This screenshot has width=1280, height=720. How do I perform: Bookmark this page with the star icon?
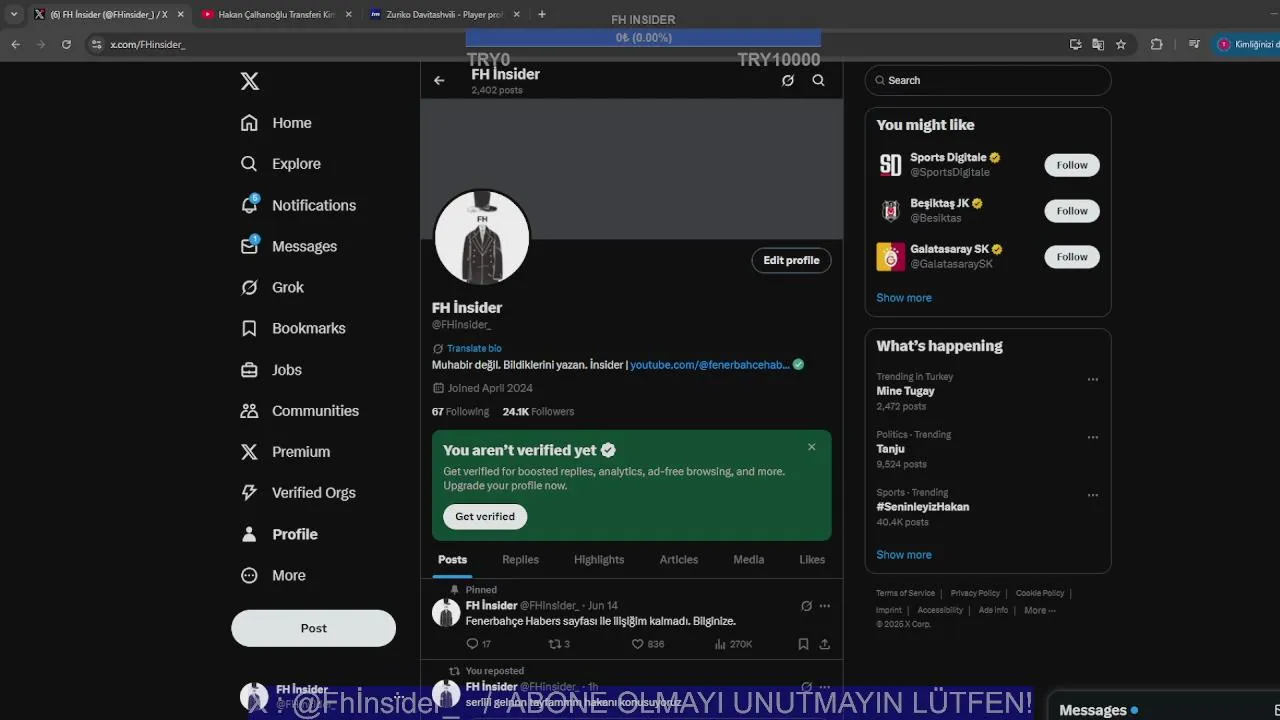pyautogui.click(x=1121, y=44)
